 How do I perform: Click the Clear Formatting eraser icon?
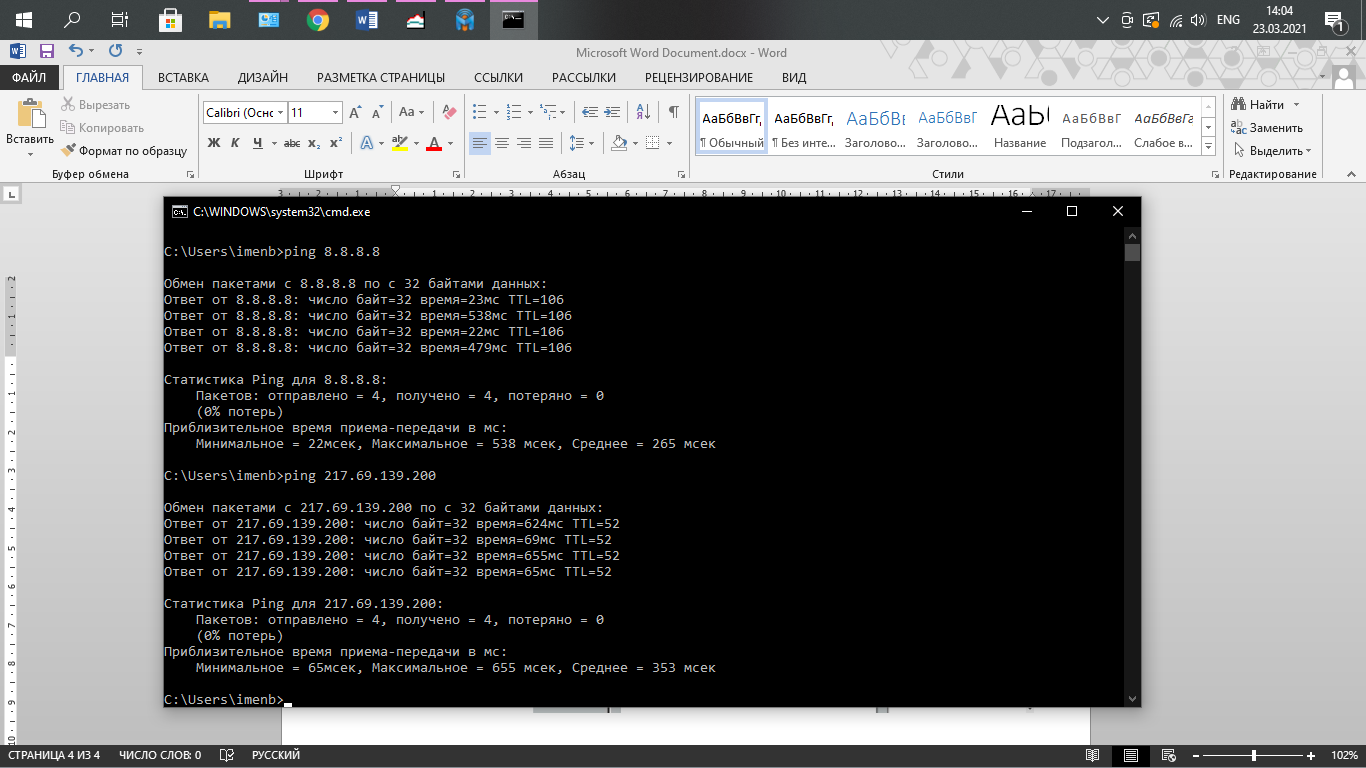click(449, 112)
